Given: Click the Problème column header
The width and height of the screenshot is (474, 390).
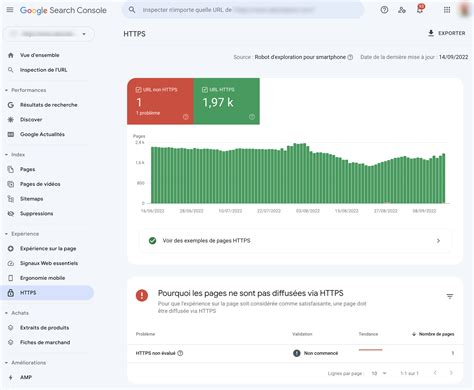Looking at the screenshot, I should pos(145,334).
